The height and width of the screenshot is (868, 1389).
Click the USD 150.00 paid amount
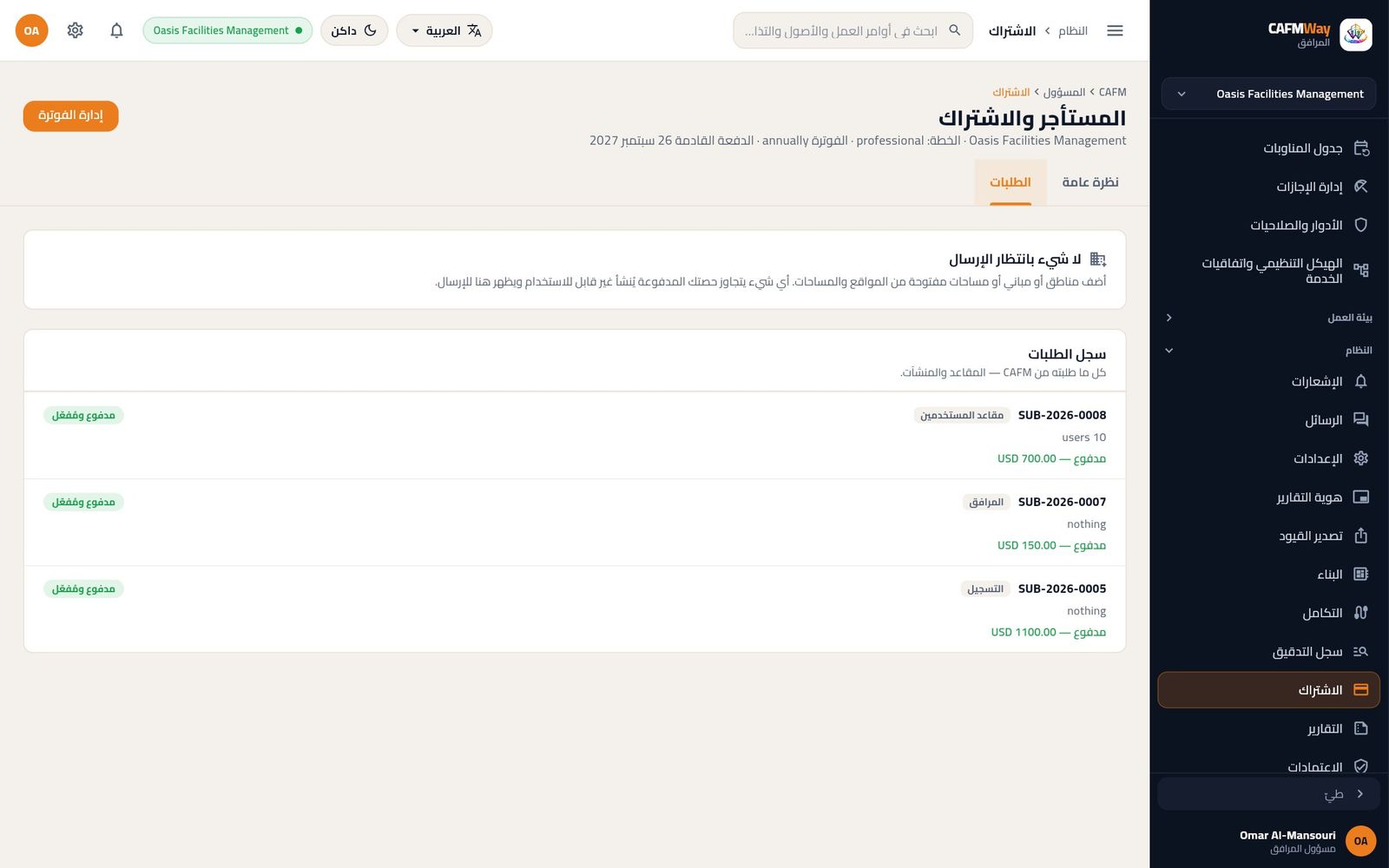pos(1051,545)
